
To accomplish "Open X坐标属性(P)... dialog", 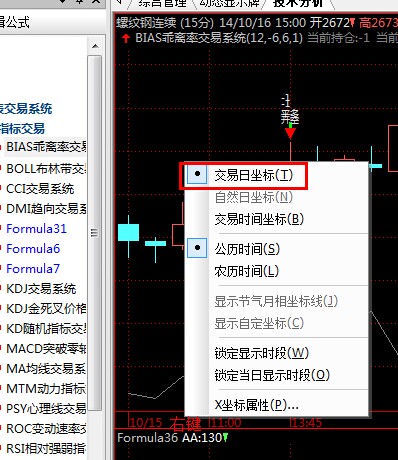I will point(256,405).
